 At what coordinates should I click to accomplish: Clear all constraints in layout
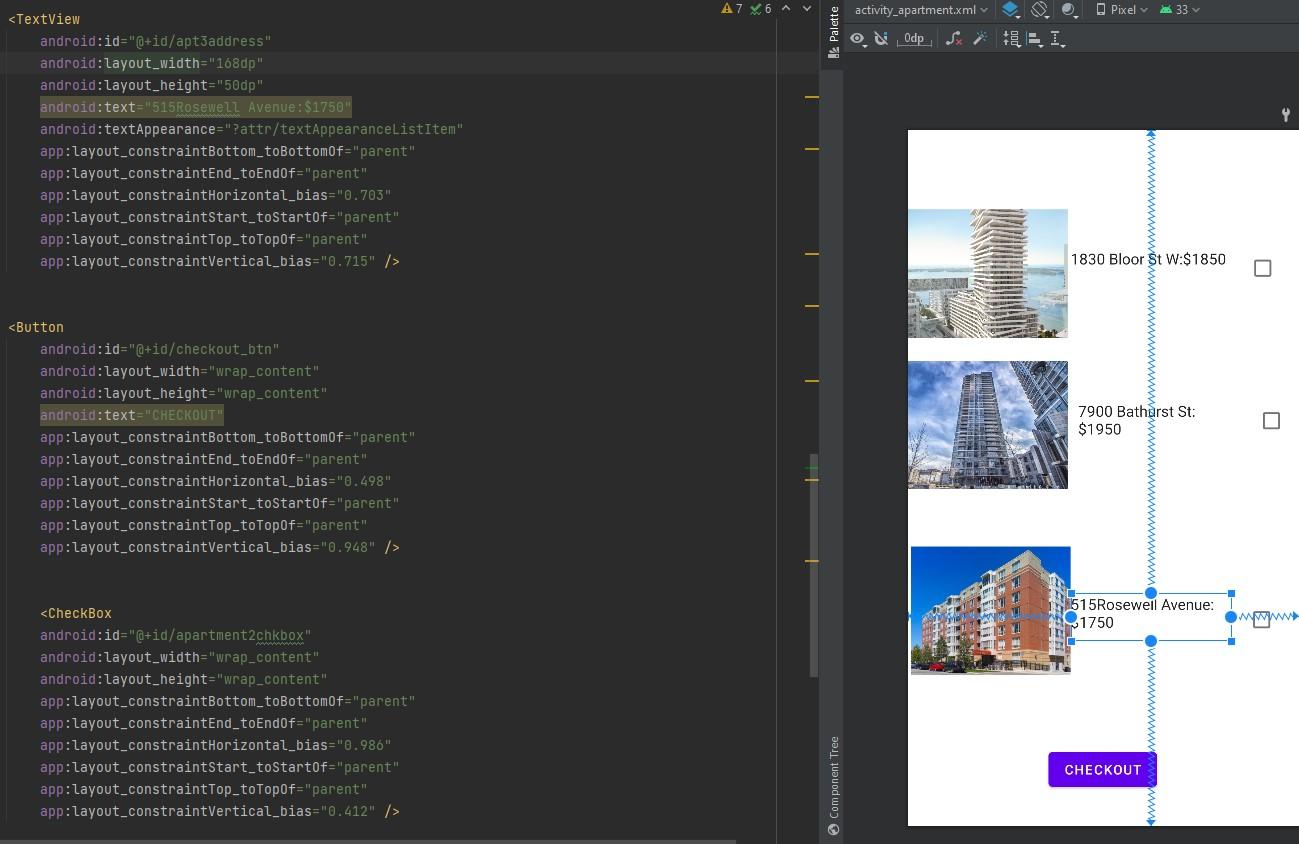pyautogui.click(x=952, y=37)
